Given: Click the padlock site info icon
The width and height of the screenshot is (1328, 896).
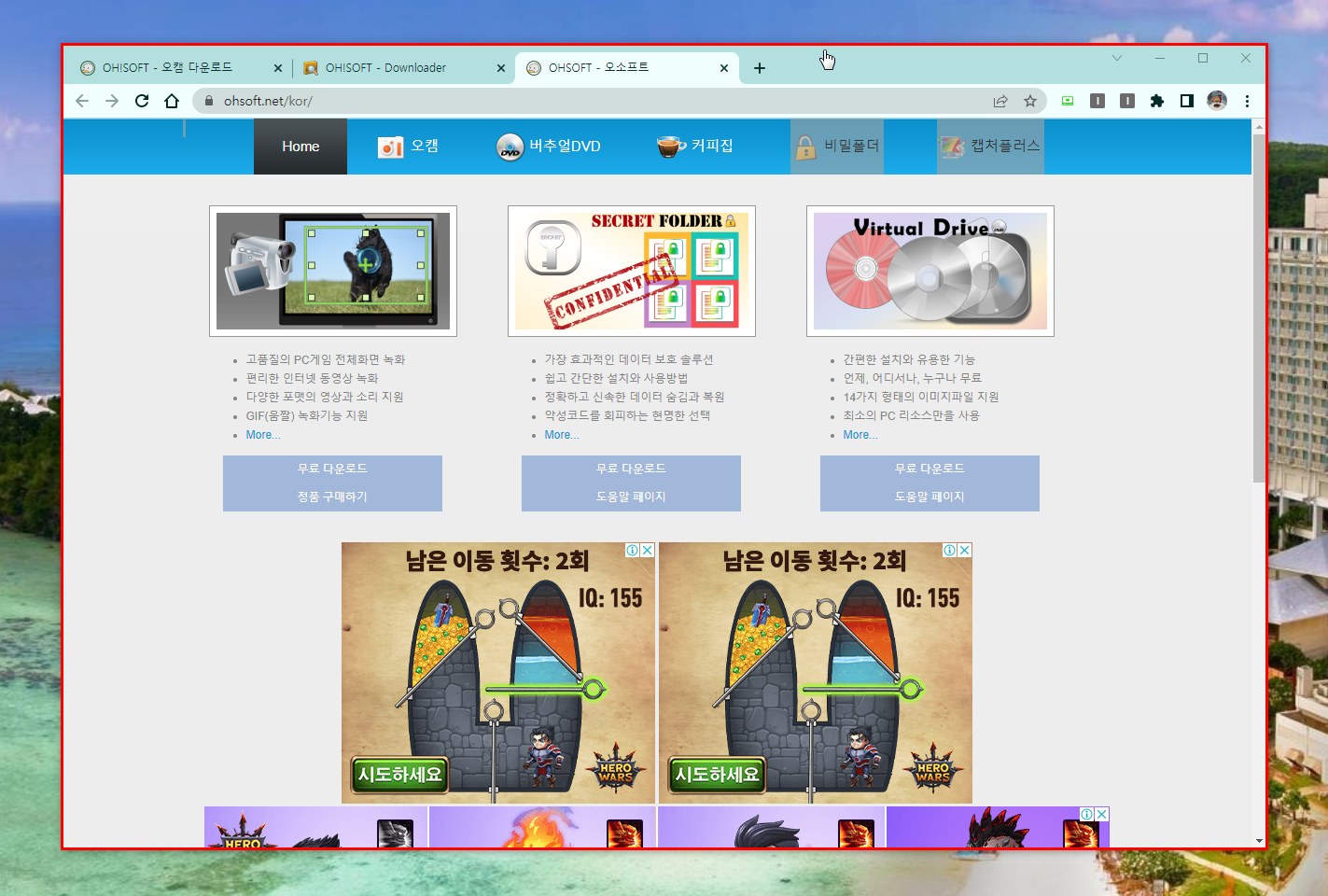Looking at the screenshot, I should click(209, 101).
